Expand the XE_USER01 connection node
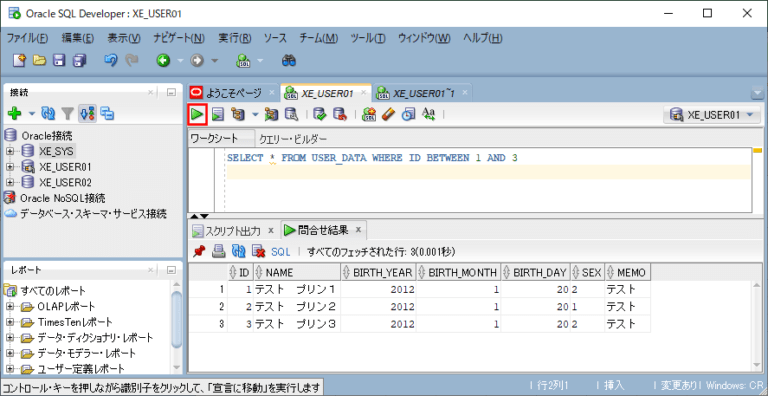 point(10,167)
